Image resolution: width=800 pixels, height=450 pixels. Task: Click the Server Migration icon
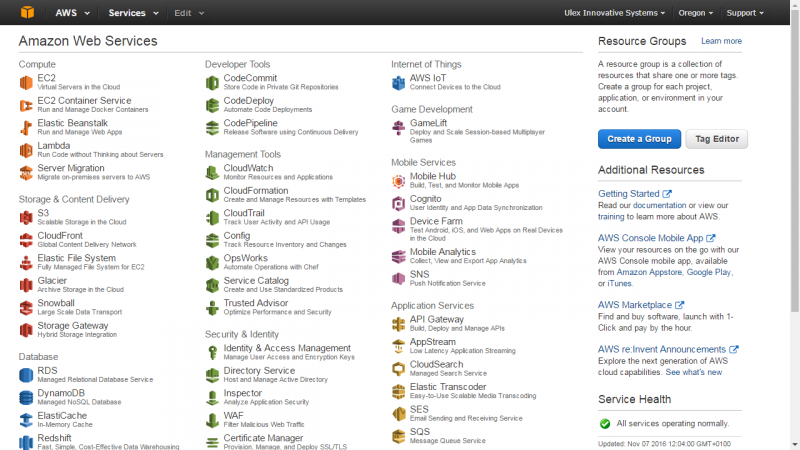[x=26, y=172]
